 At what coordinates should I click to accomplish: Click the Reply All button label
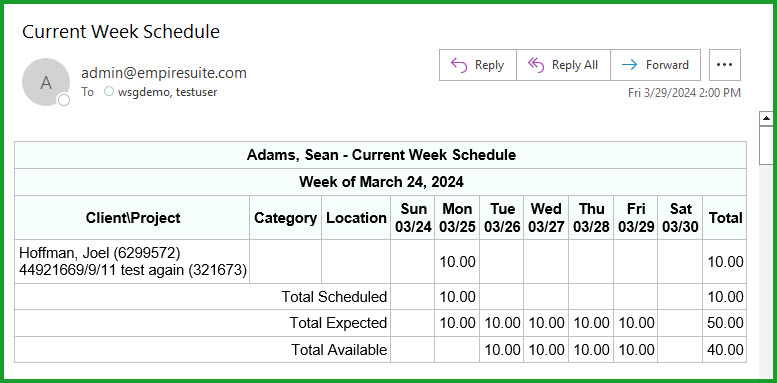tap(575, 65)
